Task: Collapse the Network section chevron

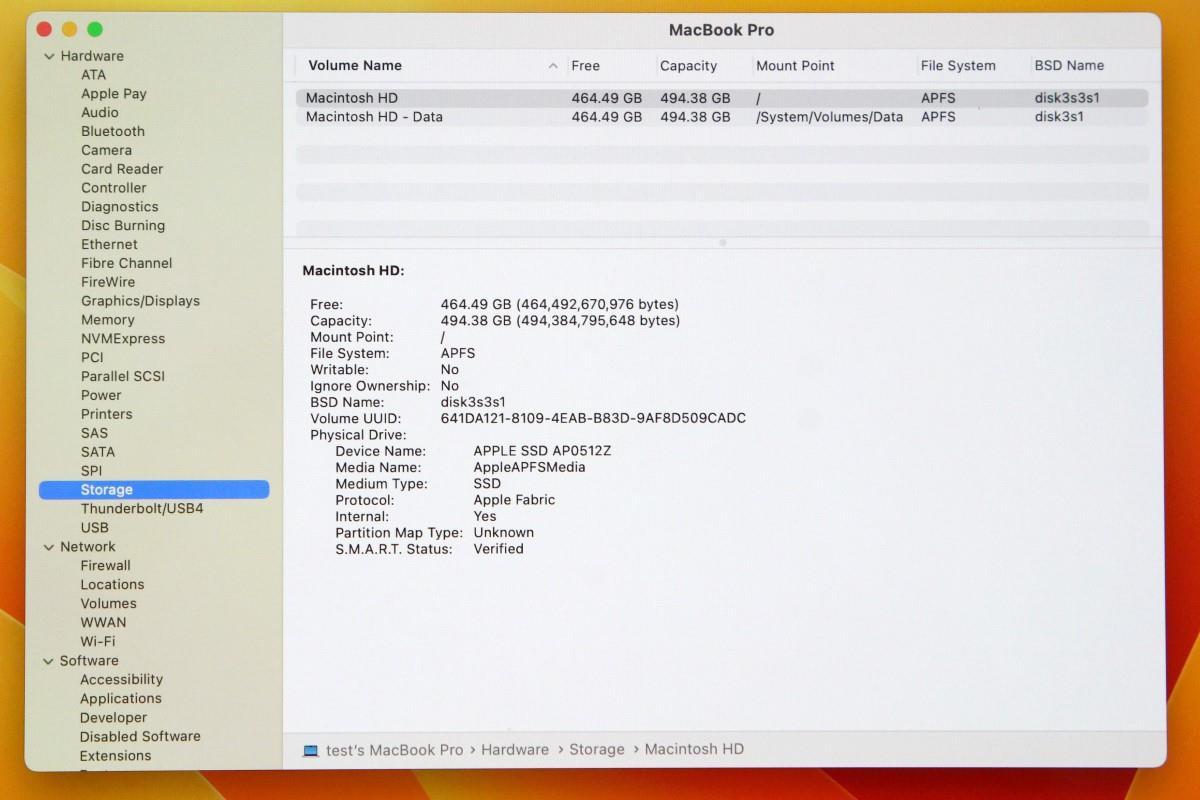Action: click(49, 547)
